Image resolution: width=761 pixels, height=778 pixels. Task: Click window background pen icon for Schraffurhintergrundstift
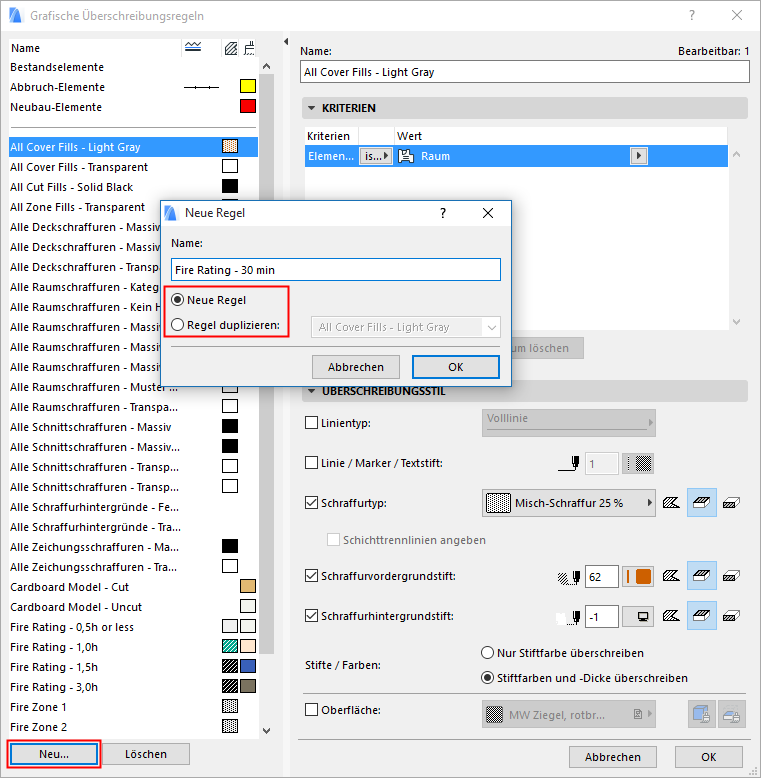638,617
